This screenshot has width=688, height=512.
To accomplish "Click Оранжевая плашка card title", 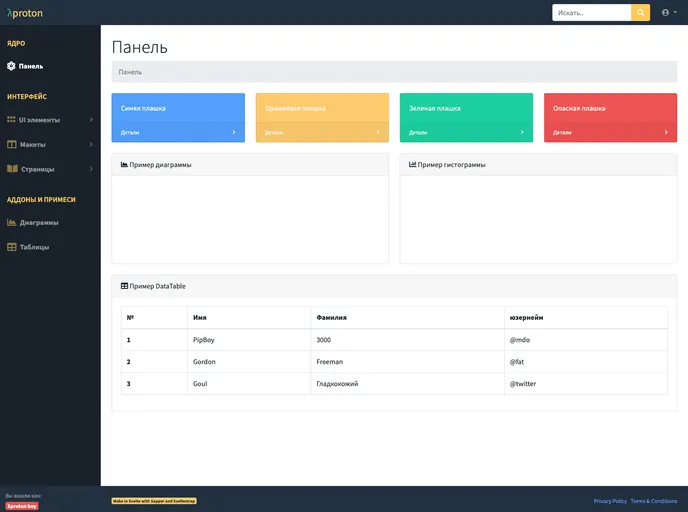I will tap(295, 108).
